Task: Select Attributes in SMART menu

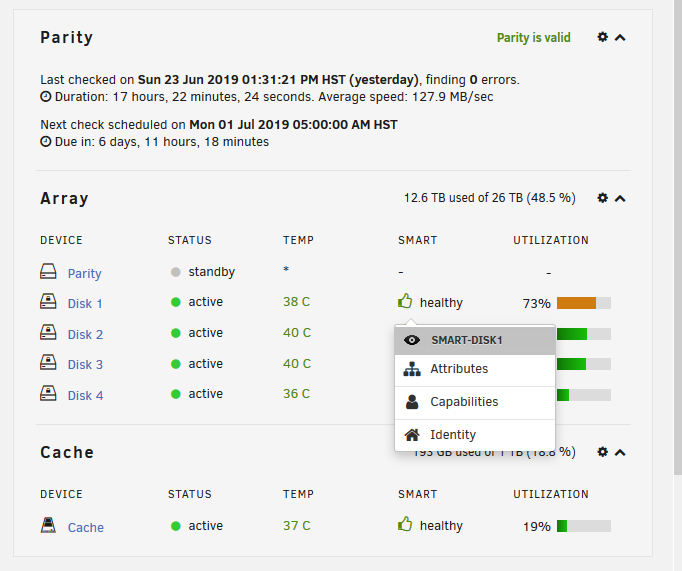Action: tap(475, 369)
